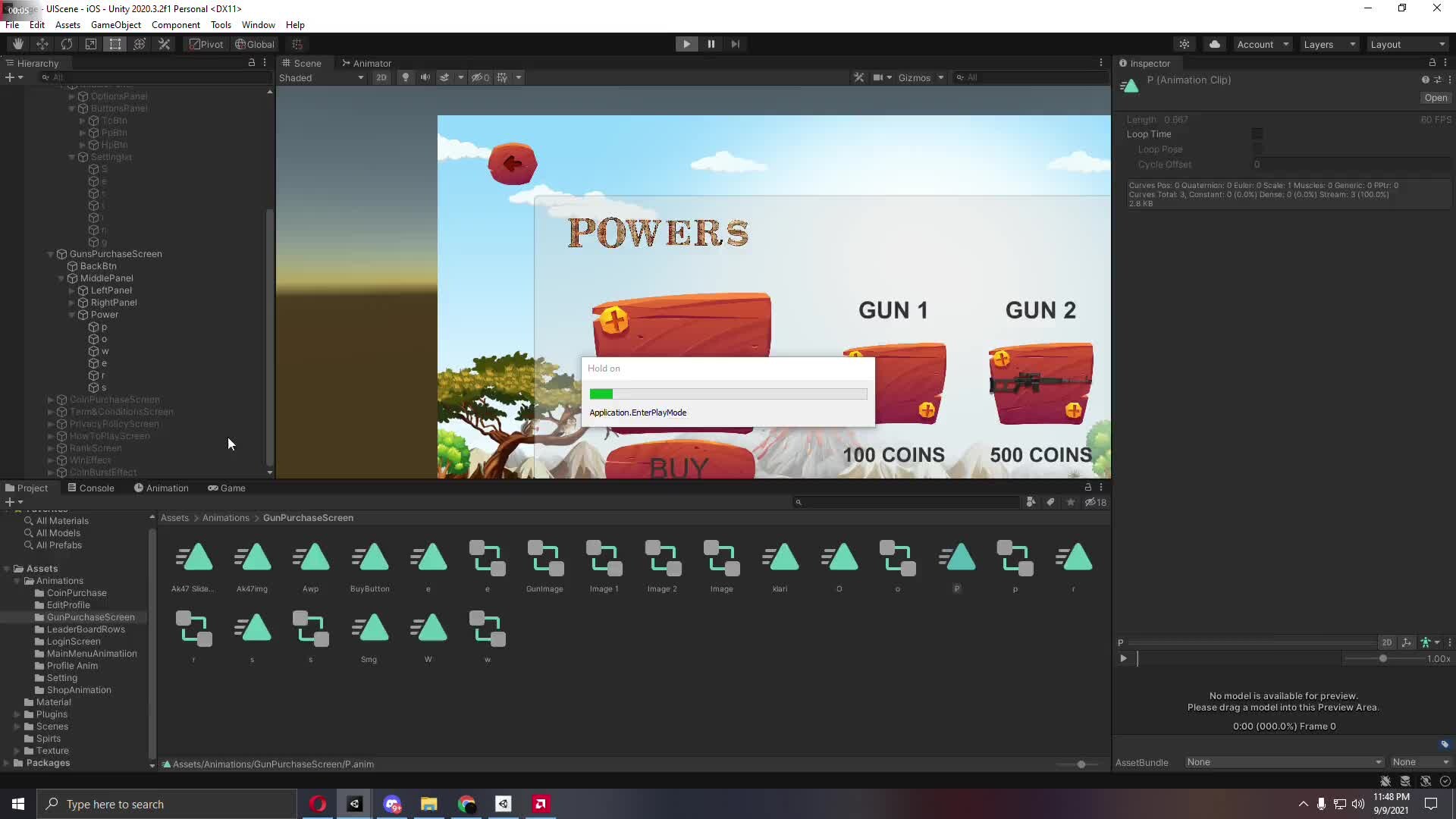The width and height of the screenshot is (1456, 819).
Task: Toggle scene audio in the Scene view toolbar
Action: click(x=425, y=77)
